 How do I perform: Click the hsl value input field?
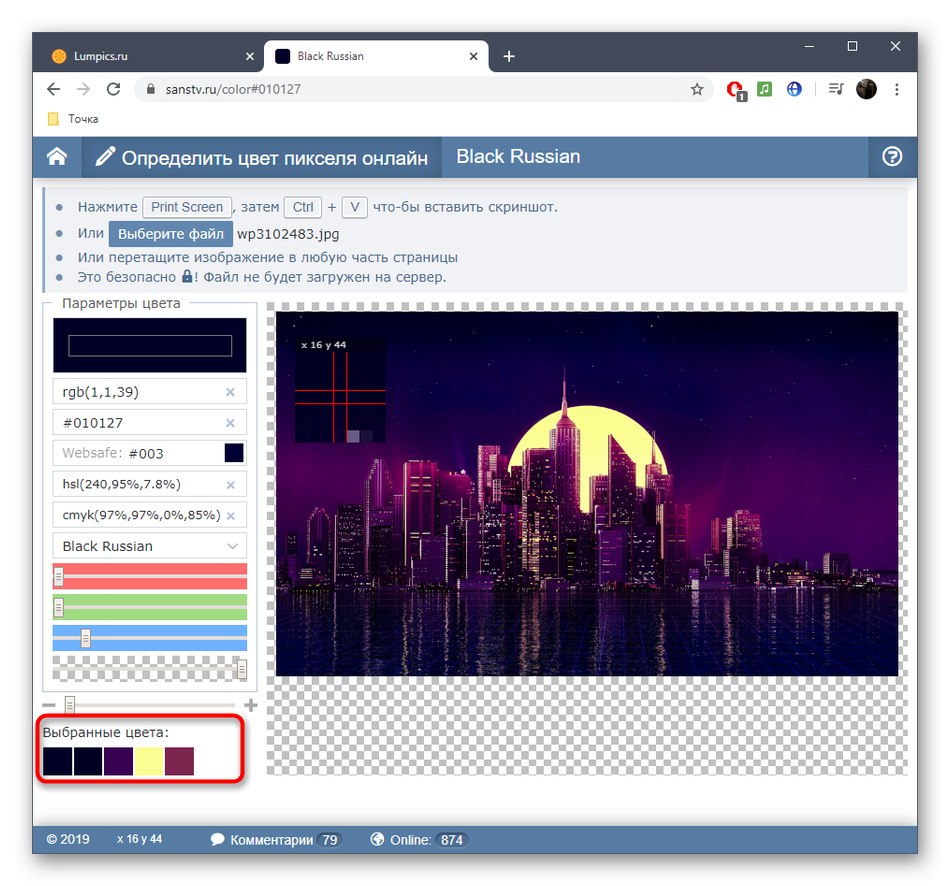coord(150,484)
